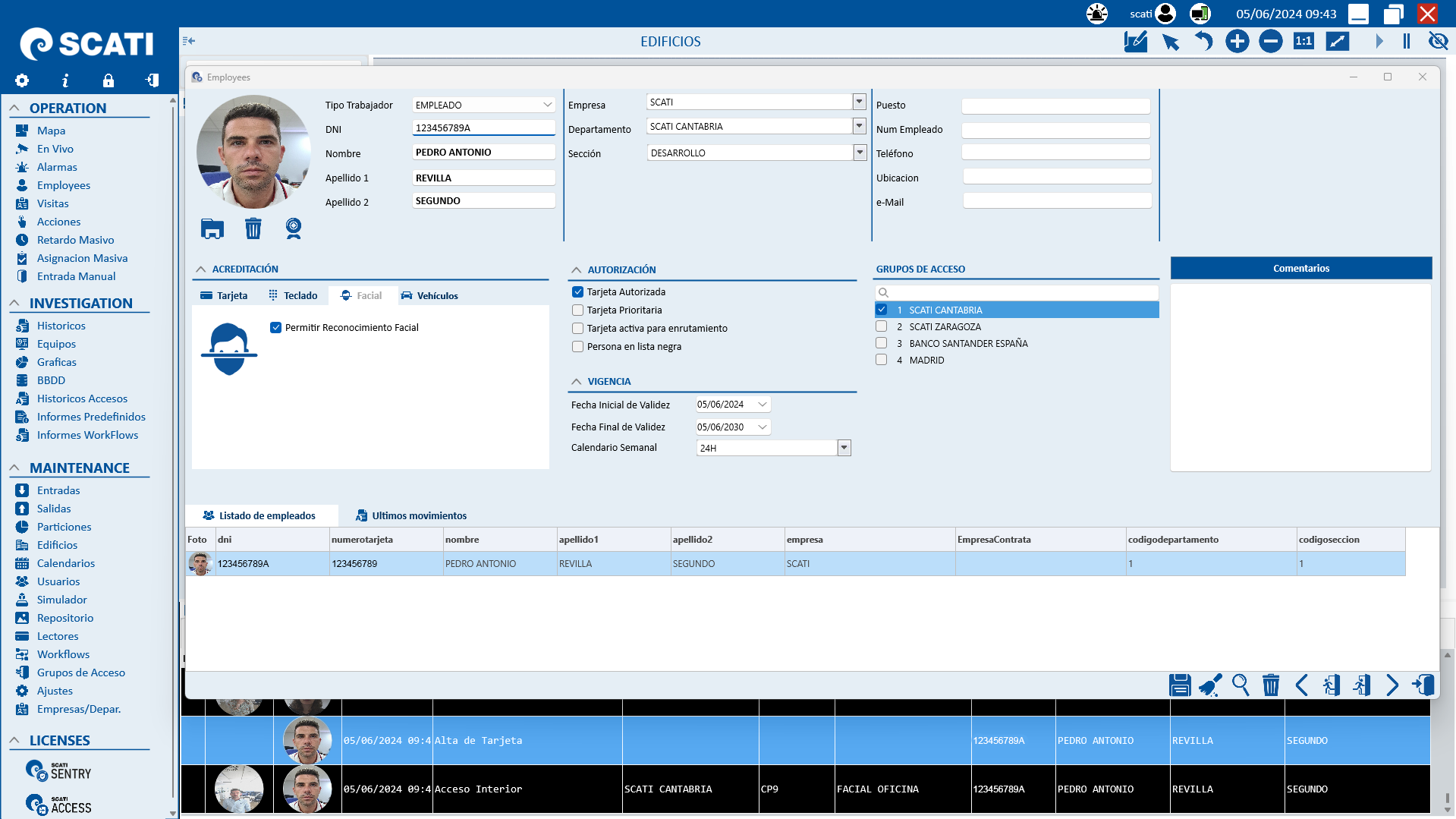Switch to the Facial tab
The height and width of the screenshot is (819, 1456).
tap(362, 296)
